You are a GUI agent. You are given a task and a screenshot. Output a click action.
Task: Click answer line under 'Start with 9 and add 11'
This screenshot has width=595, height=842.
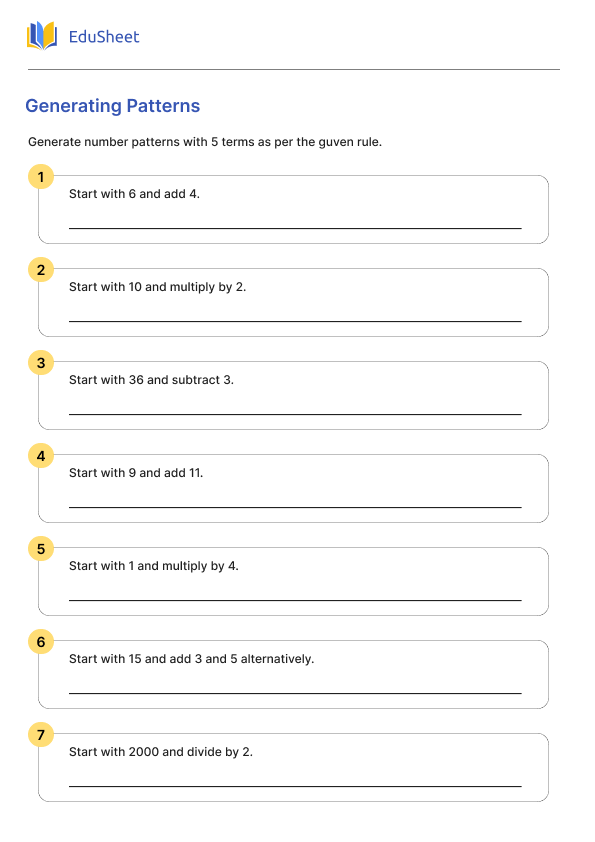pyautogui.click(x=295, y=507)
